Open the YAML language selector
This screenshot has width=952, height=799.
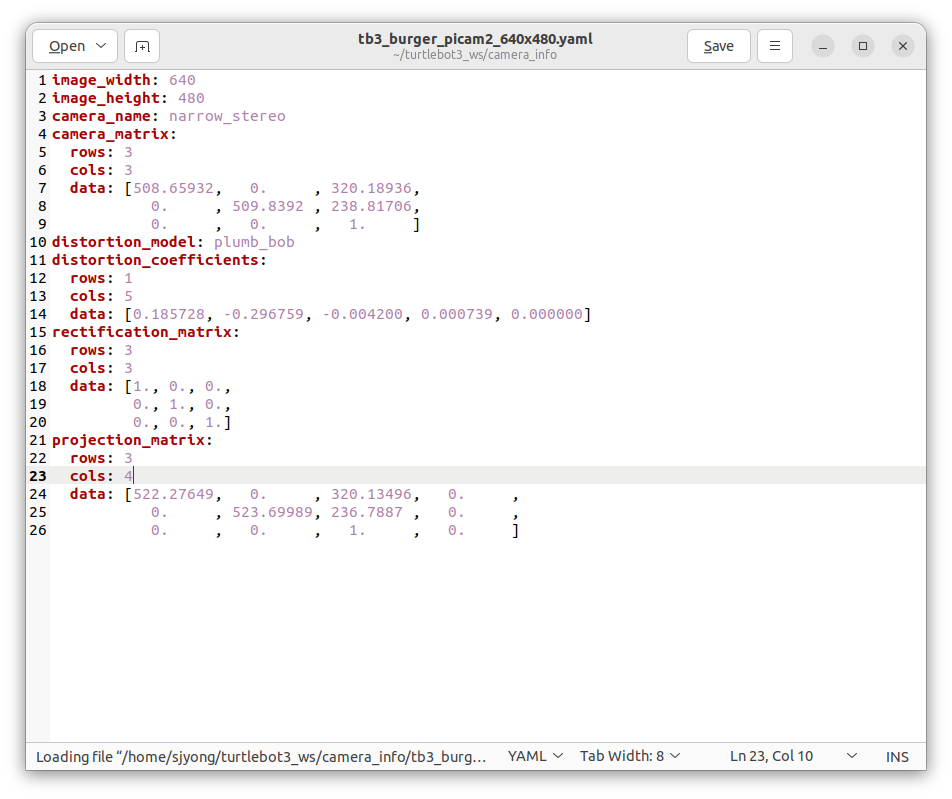(x=536, y=756)
